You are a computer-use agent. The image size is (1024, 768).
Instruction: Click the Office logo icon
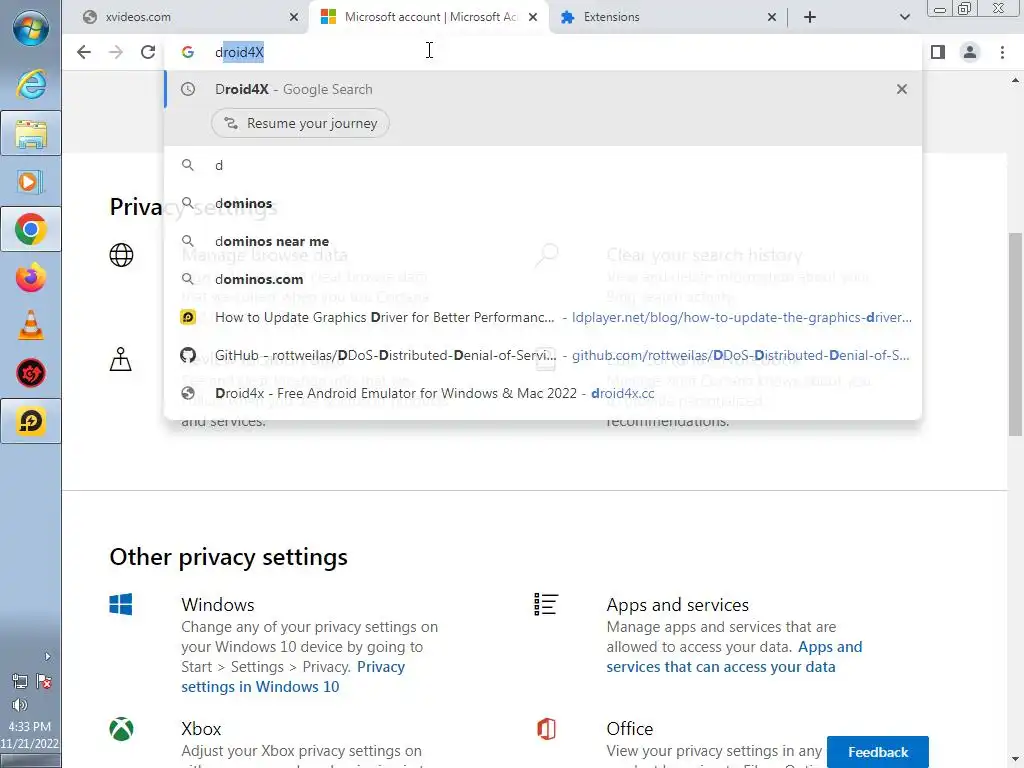546,729
